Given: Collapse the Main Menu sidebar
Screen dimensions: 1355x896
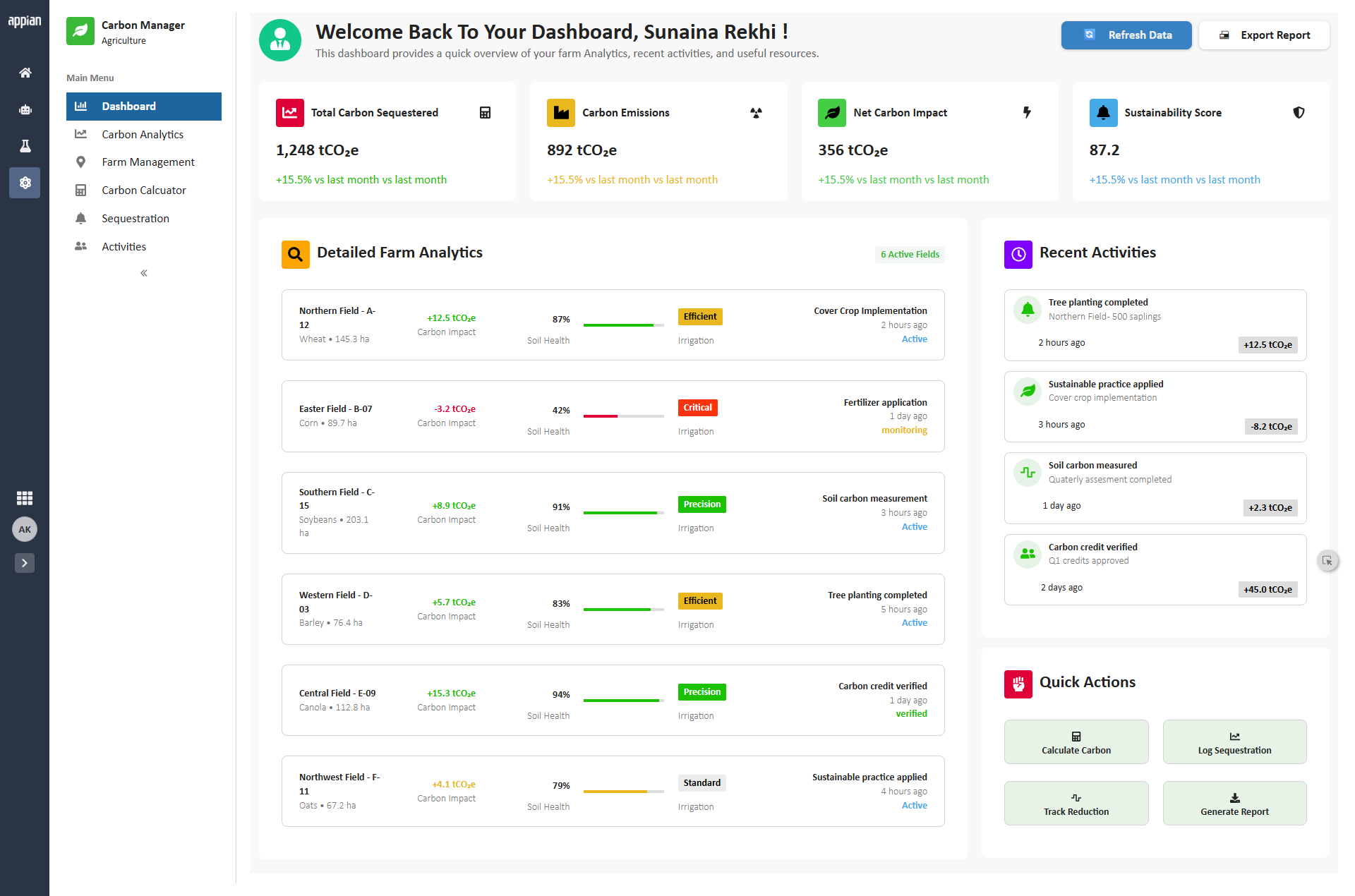Looking at the screenshot, I should 144,273.
